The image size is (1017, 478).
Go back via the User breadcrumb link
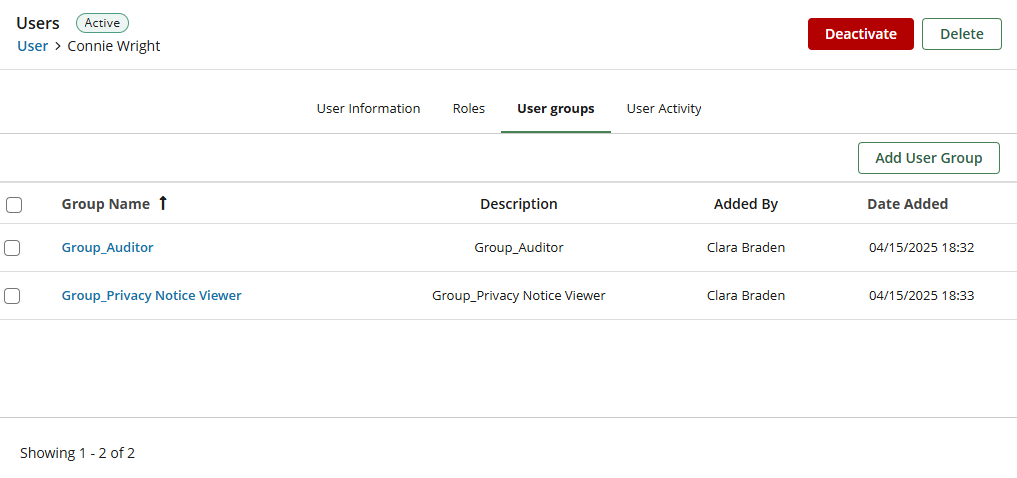[x=32, y=46]
